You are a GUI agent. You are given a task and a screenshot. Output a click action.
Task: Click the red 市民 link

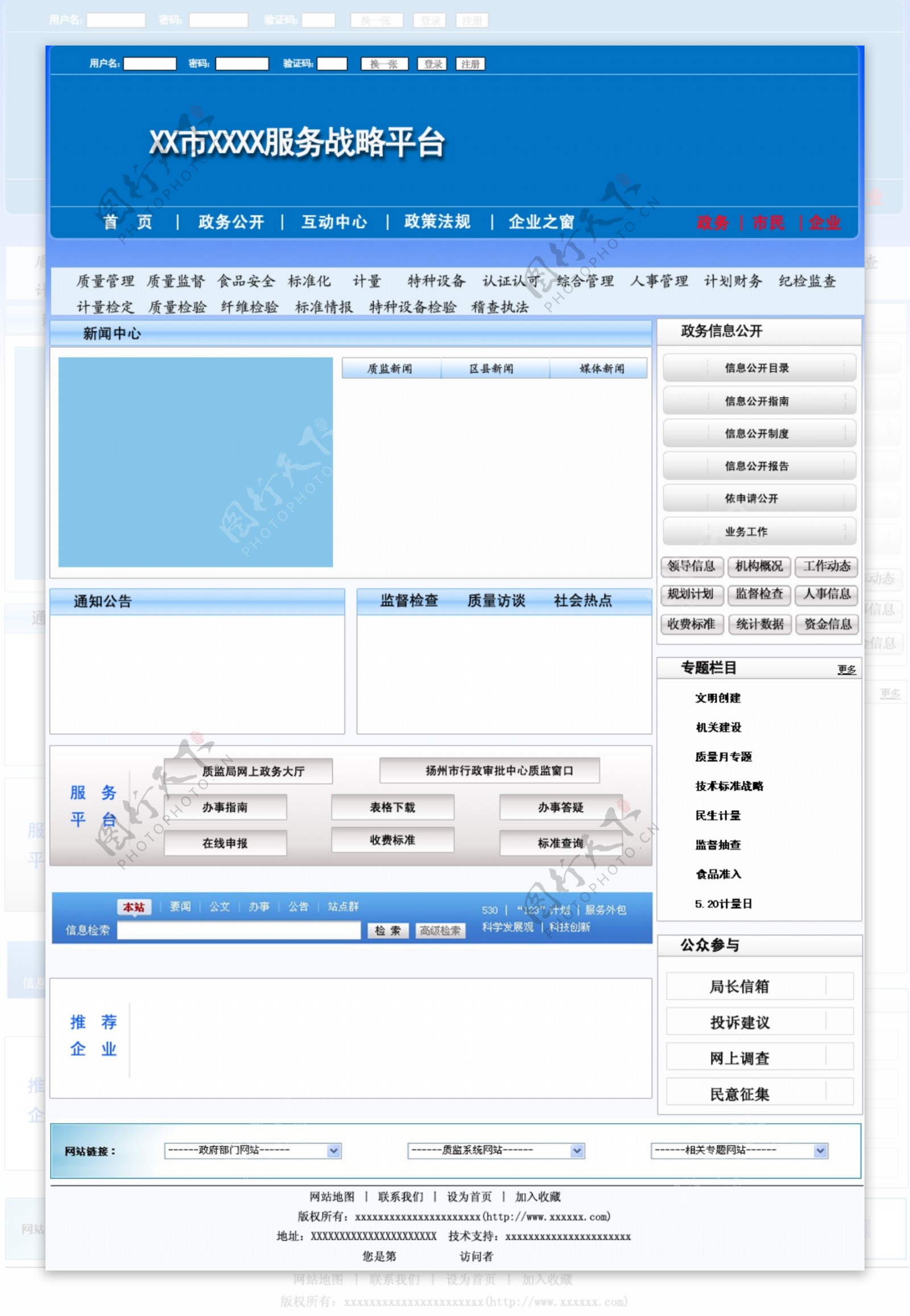pyautogui.click(x=768, y=222)
